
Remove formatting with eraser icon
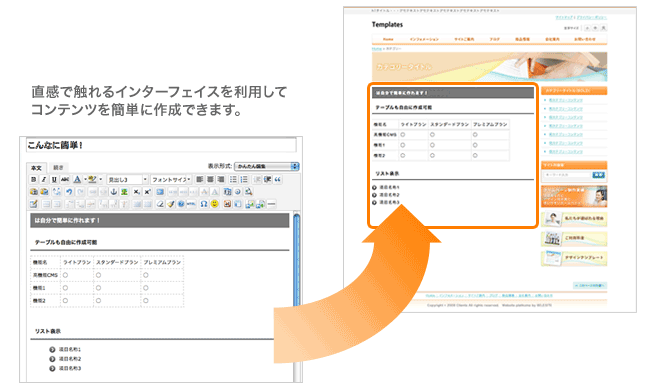pyautogui.click(x=160, y=204)
